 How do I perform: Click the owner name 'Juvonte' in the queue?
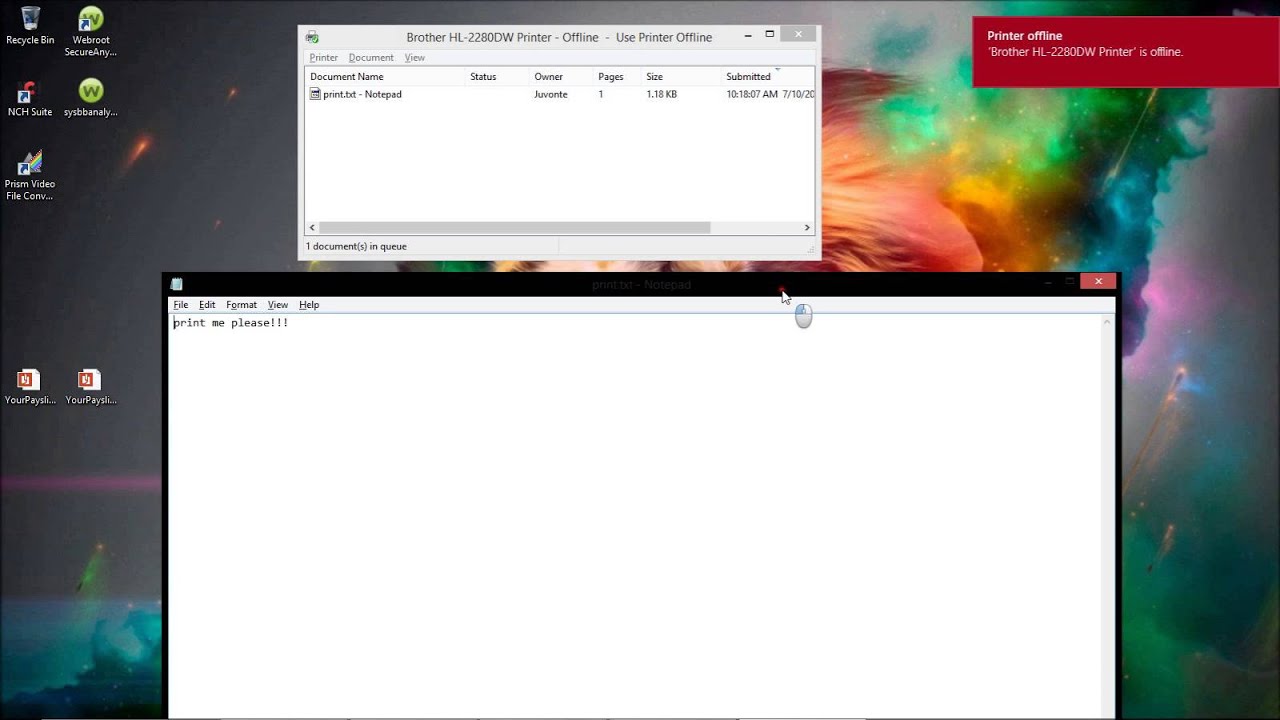click(x=551, y=94)
